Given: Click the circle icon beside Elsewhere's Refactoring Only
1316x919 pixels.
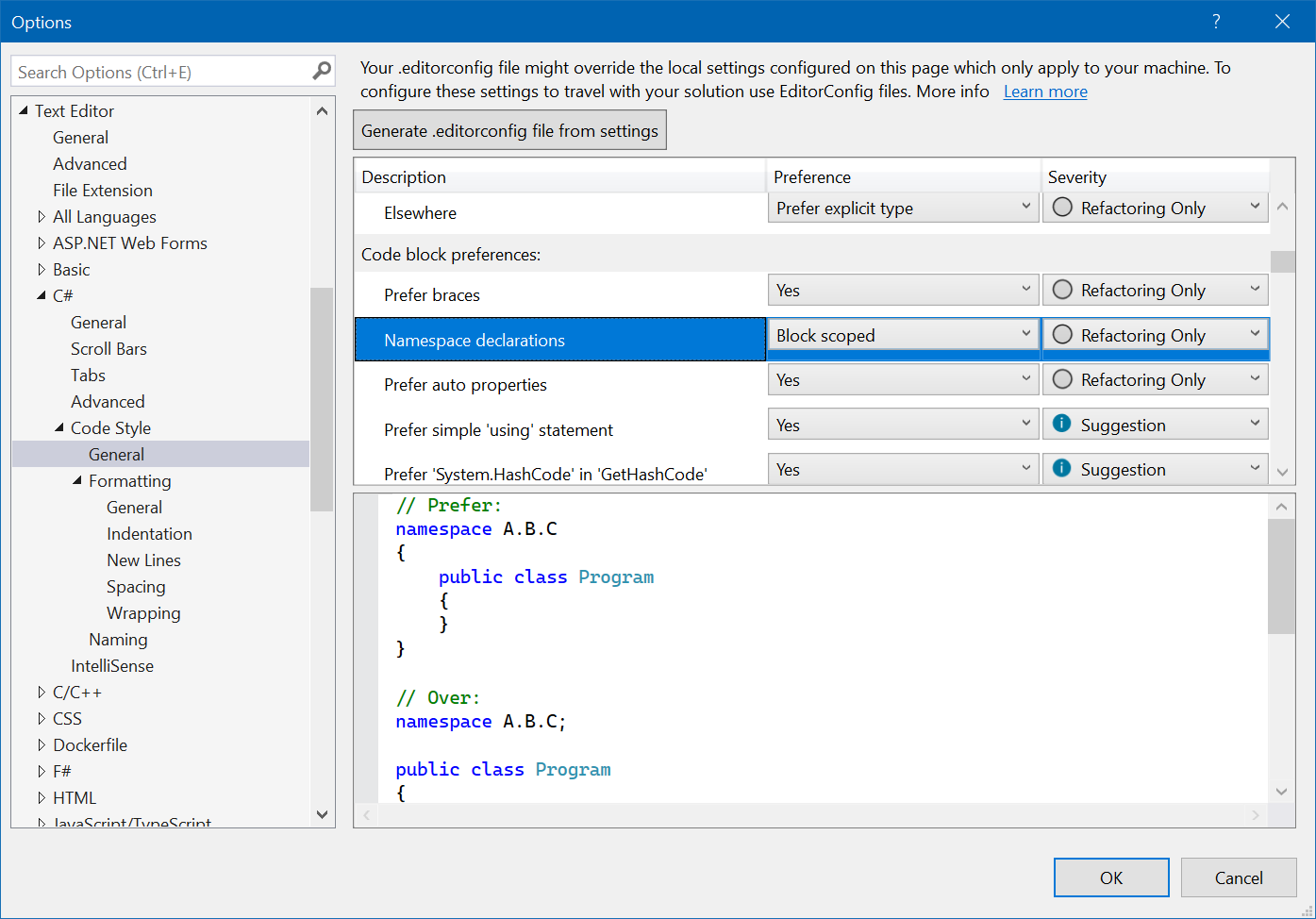Looking at the screenshot, I should [x=1060, y=208].
